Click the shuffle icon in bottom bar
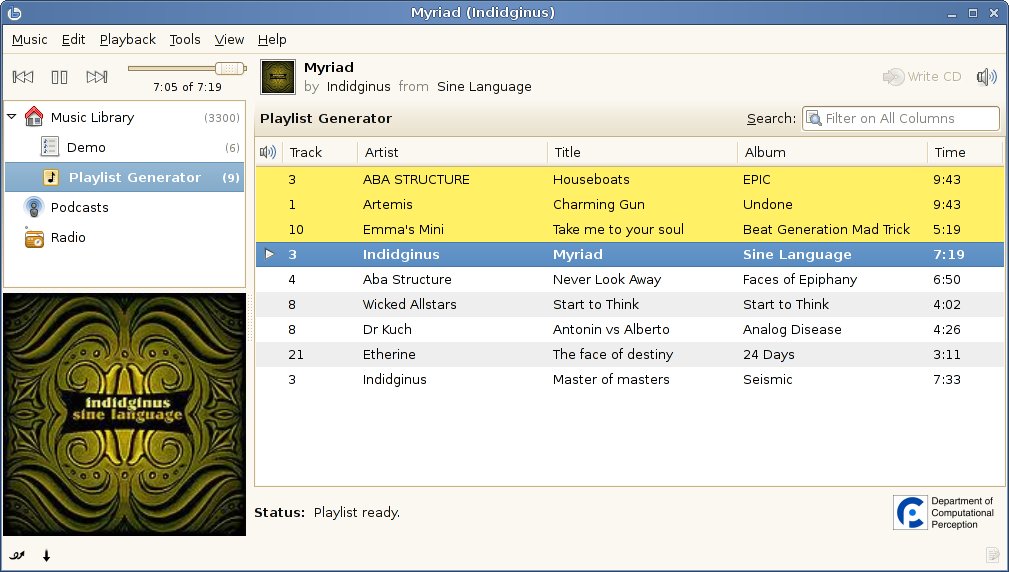Viewport: 1009px width, 572px height. click(x=17, y=555)
